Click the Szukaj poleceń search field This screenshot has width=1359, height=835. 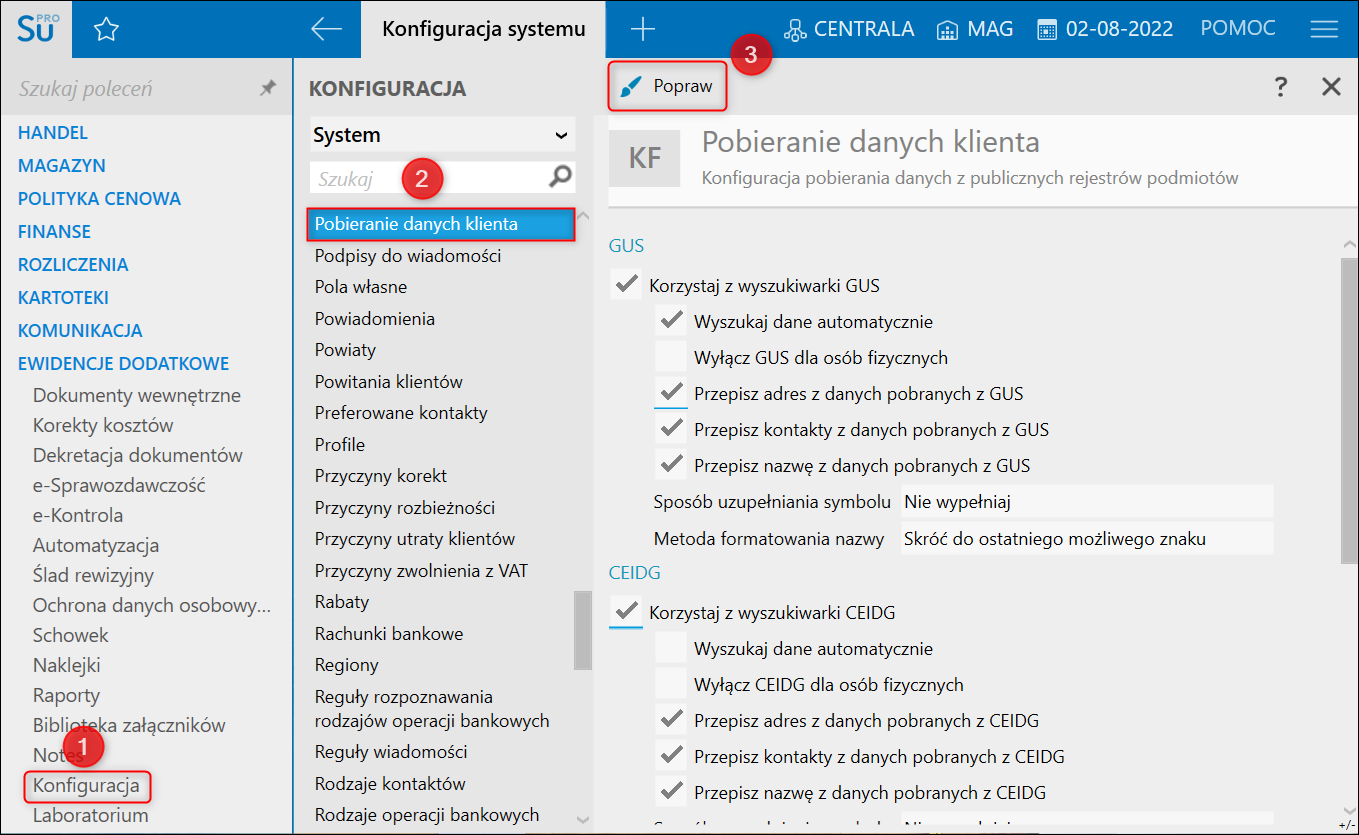click(130, 89)
